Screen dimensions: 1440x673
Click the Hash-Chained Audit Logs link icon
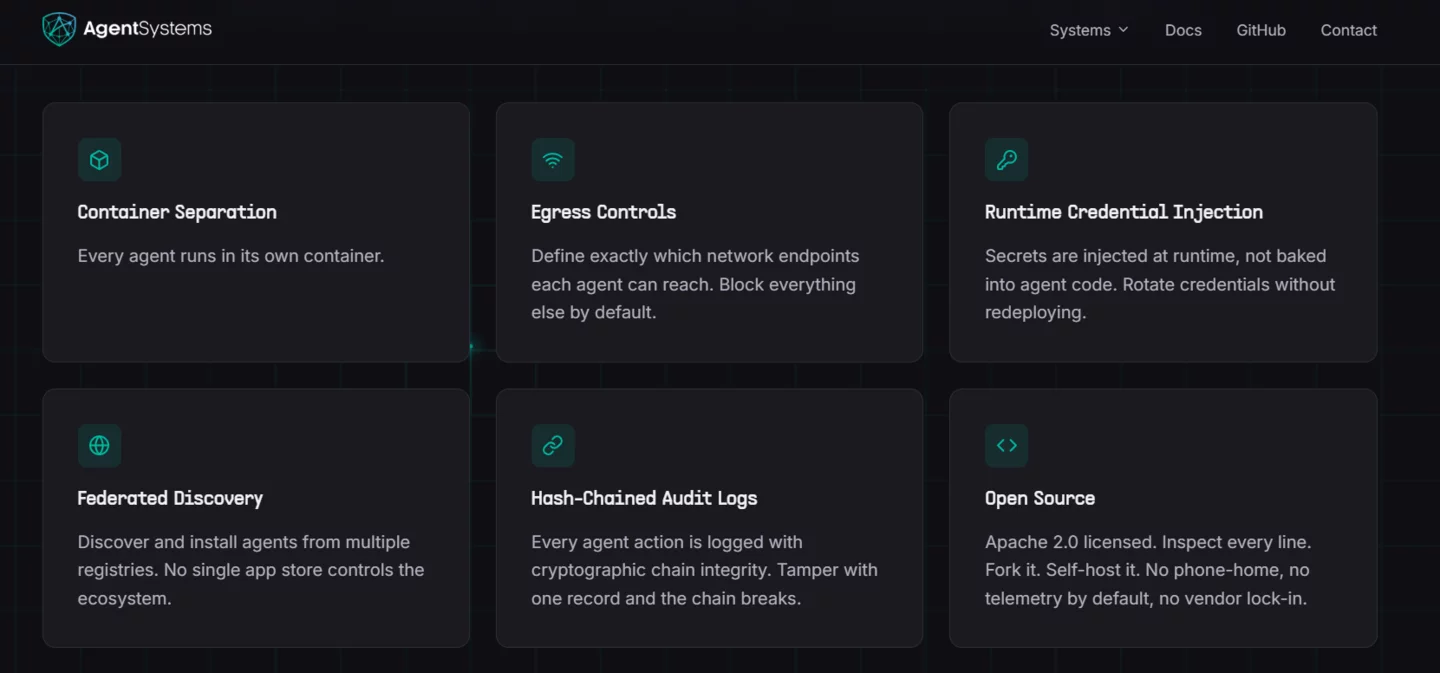click(553, 446)
